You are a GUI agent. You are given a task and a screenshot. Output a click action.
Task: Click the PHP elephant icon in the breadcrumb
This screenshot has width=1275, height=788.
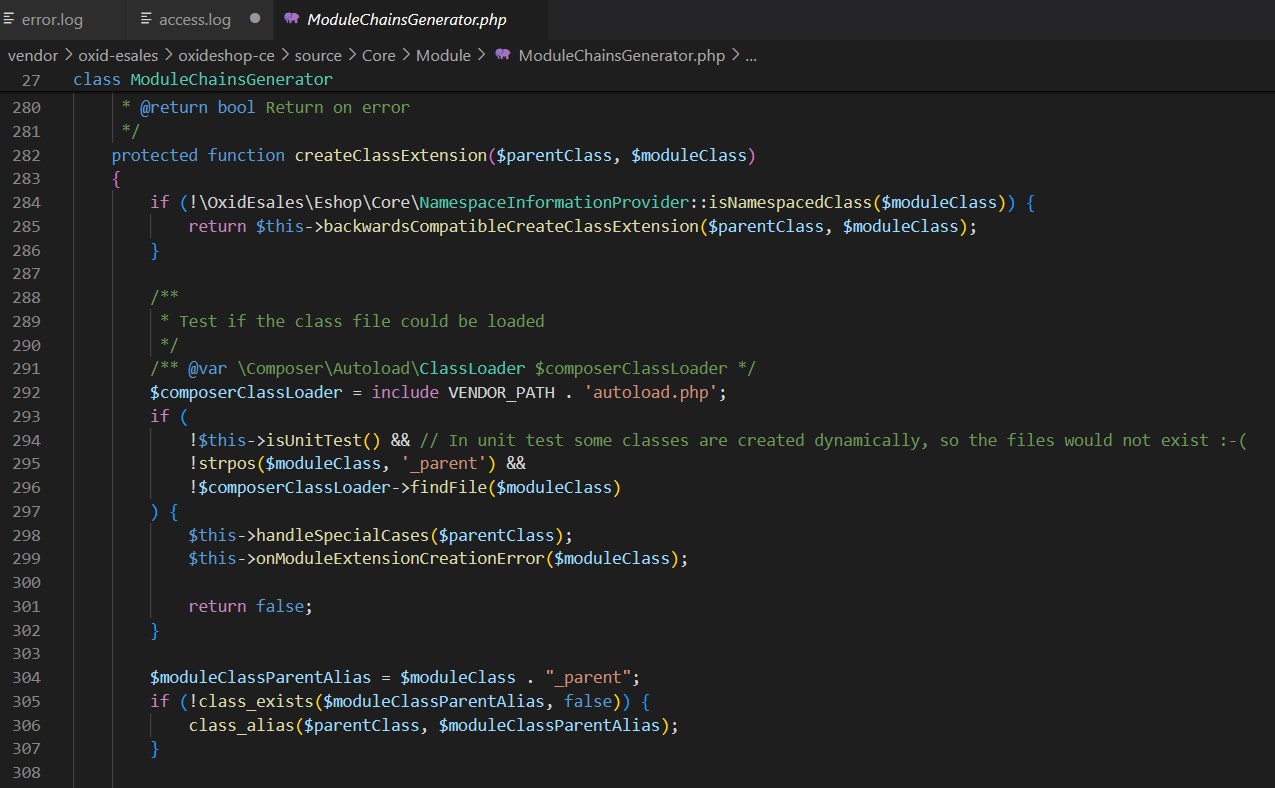503,55
